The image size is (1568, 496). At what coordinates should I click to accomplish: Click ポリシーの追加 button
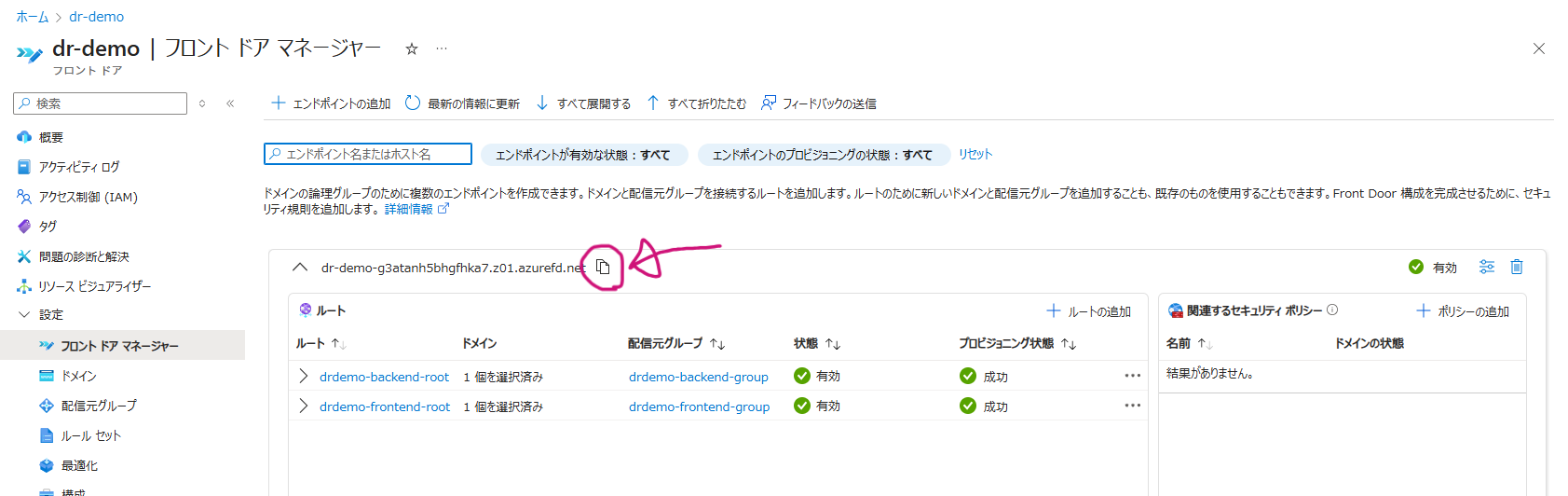pos(1463,311)
